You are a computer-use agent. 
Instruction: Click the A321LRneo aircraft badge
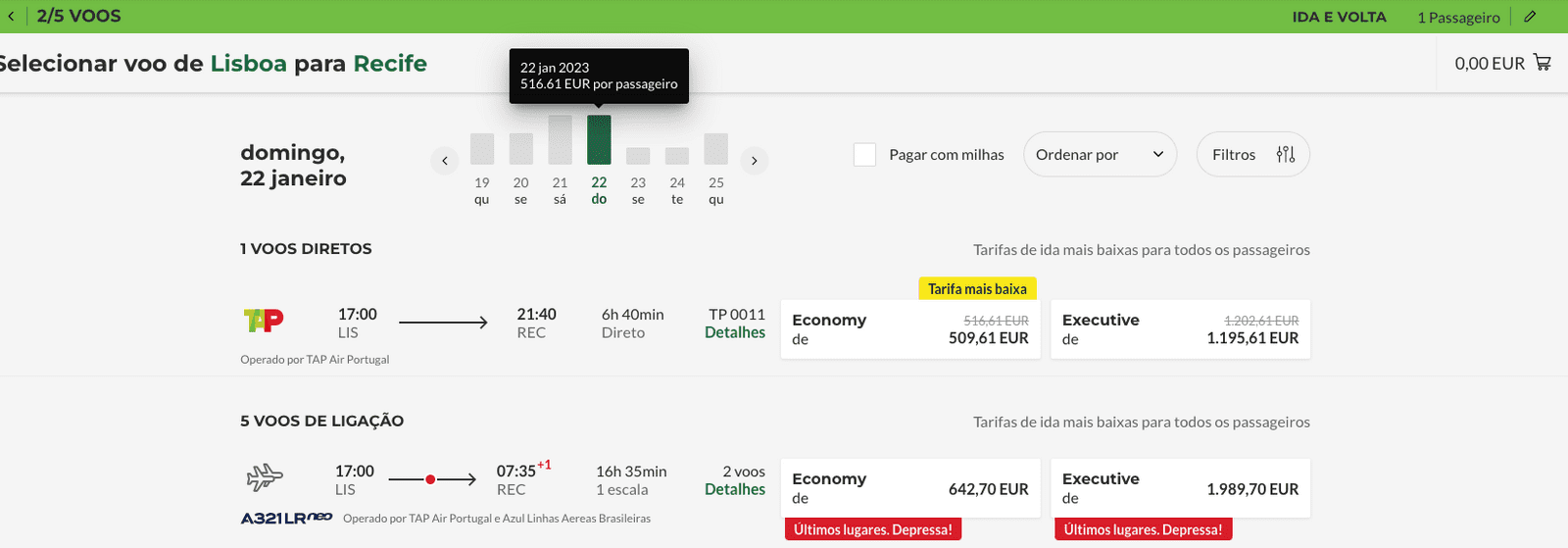(x=286, y=518)
